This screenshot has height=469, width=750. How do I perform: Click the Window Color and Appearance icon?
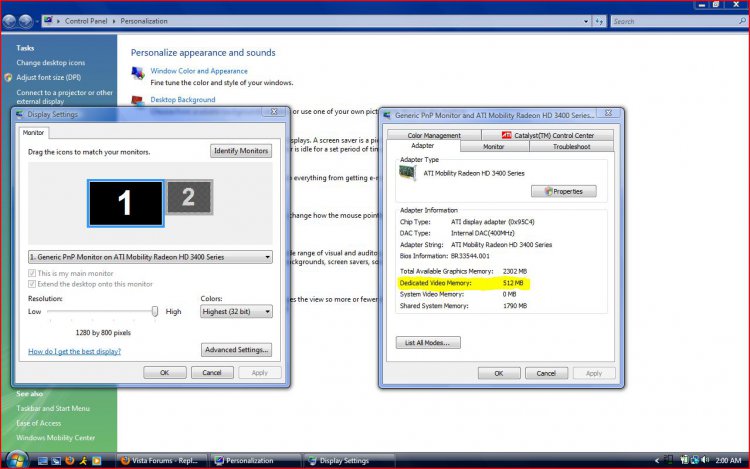138,73
